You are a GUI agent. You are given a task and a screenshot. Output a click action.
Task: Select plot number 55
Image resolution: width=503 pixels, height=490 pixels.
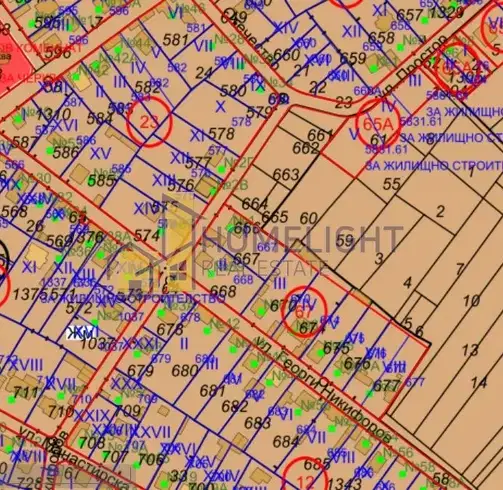pyautogui.click(x=392, y=184)
